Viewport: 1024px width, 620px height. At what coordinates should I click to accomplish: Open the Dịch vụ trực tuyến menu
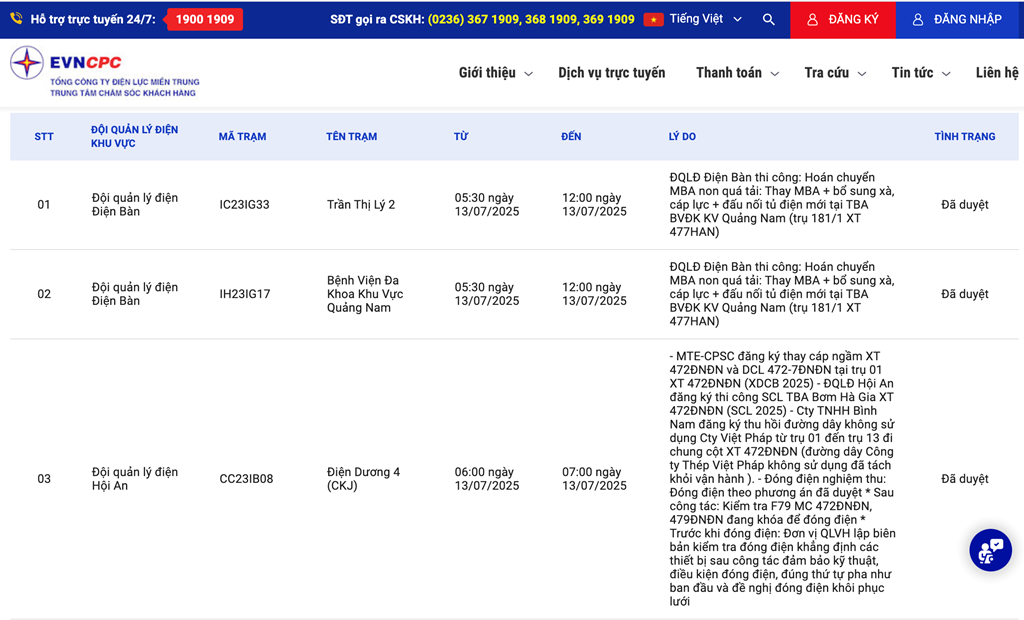611,73
